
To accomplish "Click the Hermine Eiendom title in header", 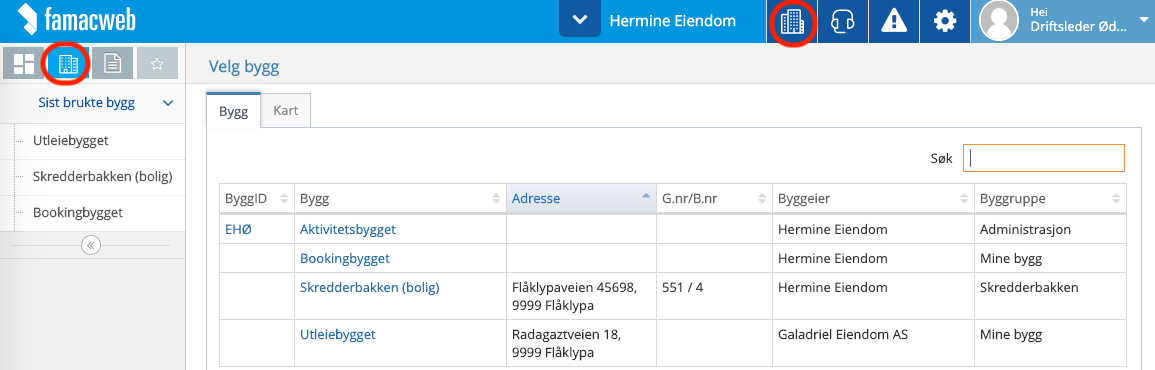I will (673, 21).
